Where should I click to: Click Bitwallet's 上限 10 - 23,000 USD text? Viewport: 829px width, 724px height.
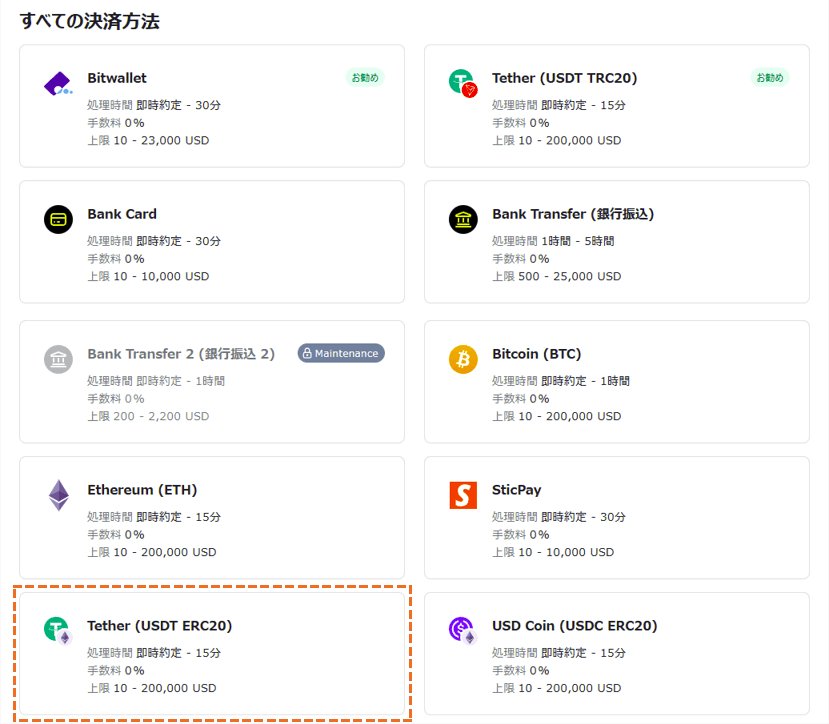(148, 140)
